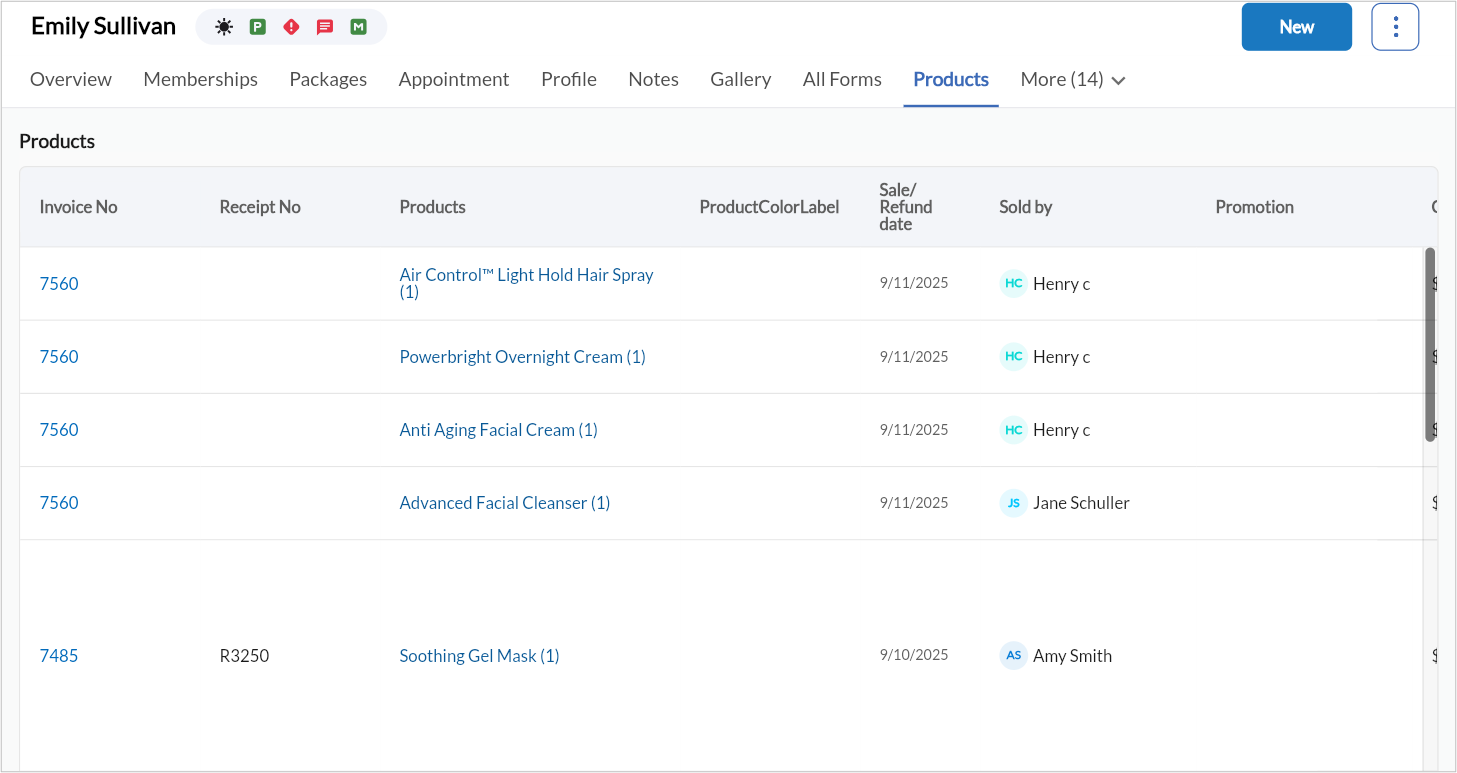1457x773 pixels.
Task: Open the Profile tab
Action: [x=569, y=79]
